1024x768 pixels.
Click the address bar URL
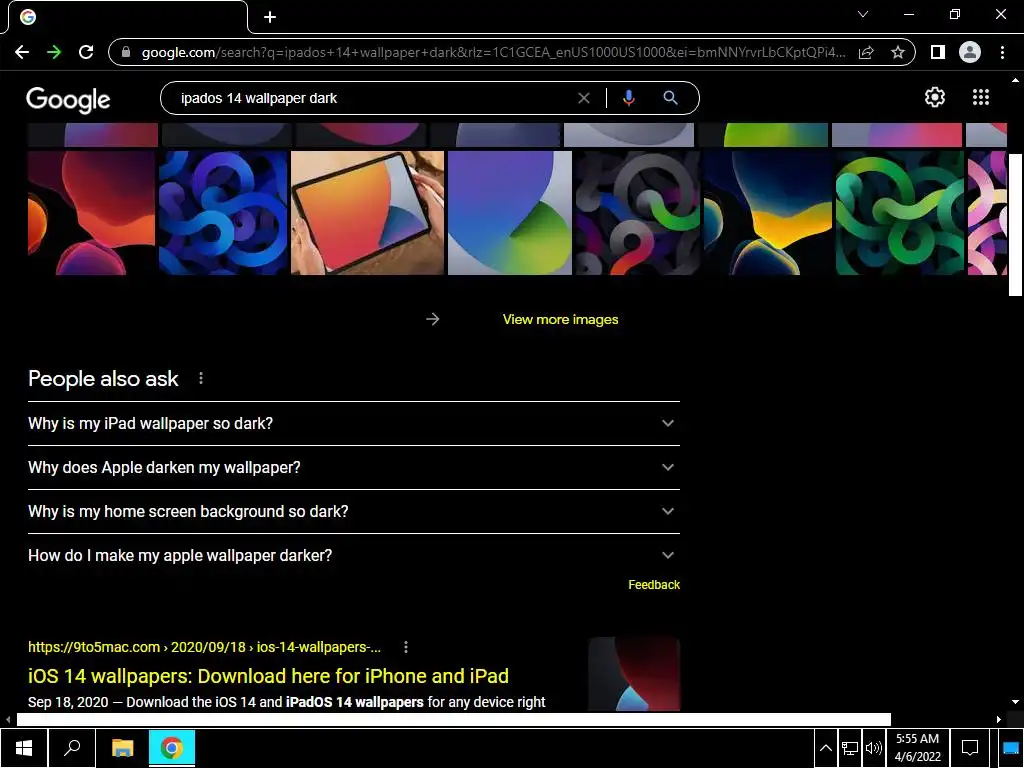click(x=493, y=52)
